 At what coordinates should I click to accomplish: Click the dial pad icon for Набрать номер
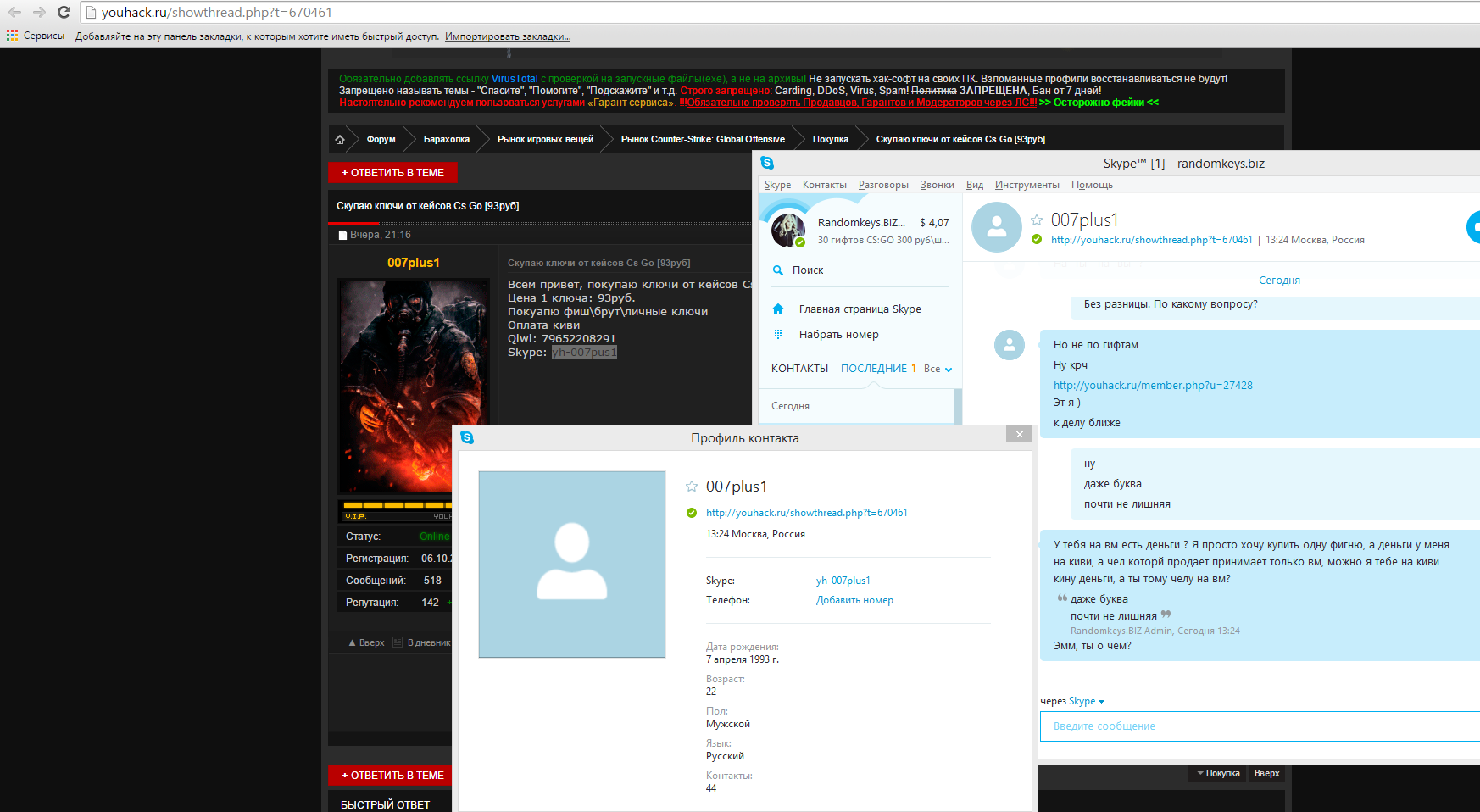[x=778, y=335]
